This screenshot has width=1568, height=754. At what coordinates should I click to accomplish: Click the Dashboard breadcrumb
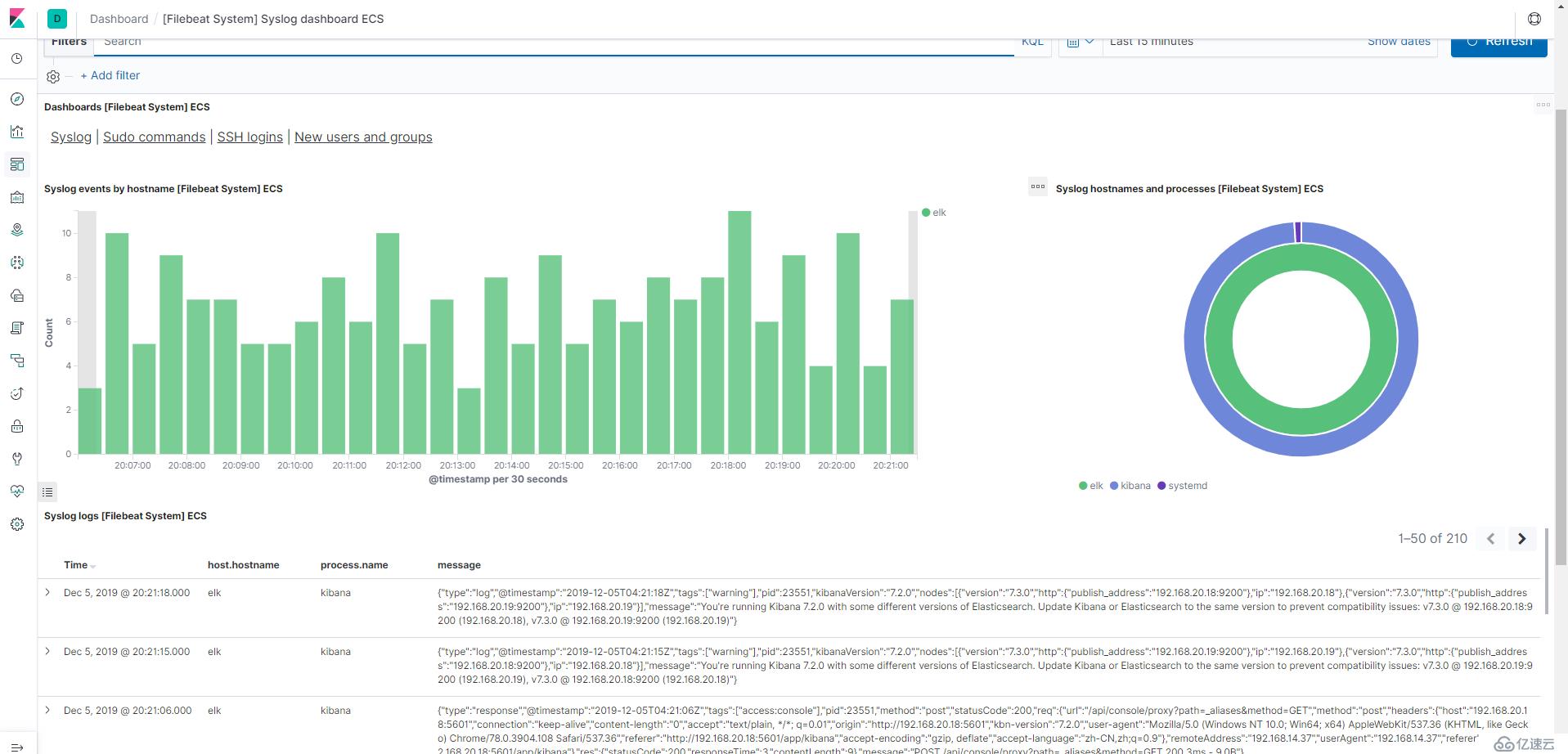pyautogui.click(x=119, y=19)
